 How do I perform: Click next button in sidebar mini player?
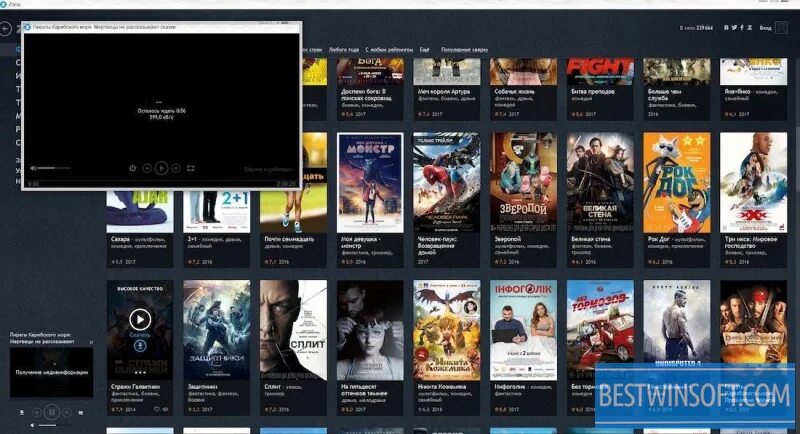coord(66,412)
